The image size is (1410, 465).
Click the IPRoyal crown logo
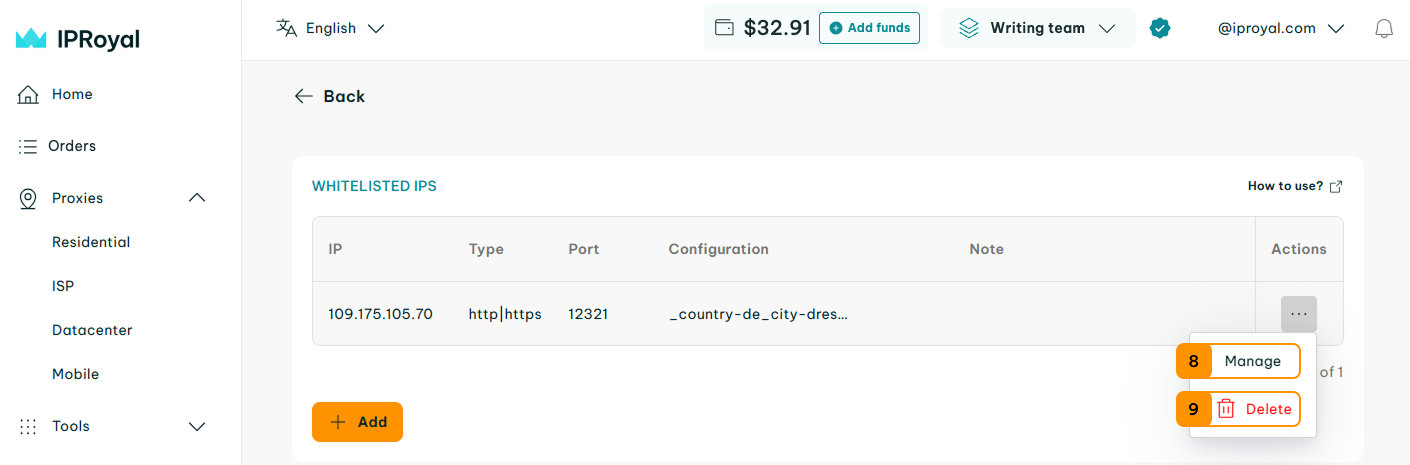(32, 39)
